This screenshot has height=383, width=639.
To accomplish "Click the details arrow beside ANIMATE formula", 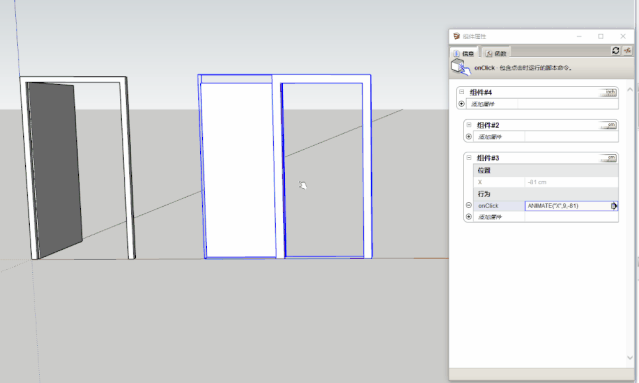I will coord(614,206).
